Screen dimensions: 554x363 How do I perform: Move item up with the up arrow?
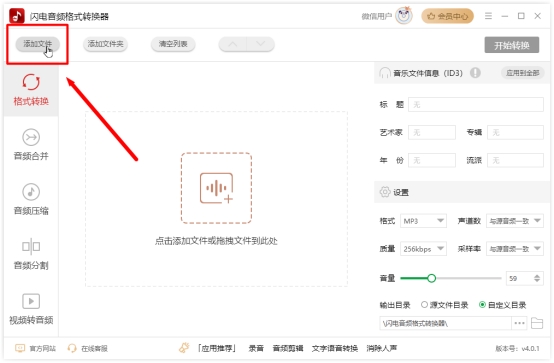[x=232, y=44]
